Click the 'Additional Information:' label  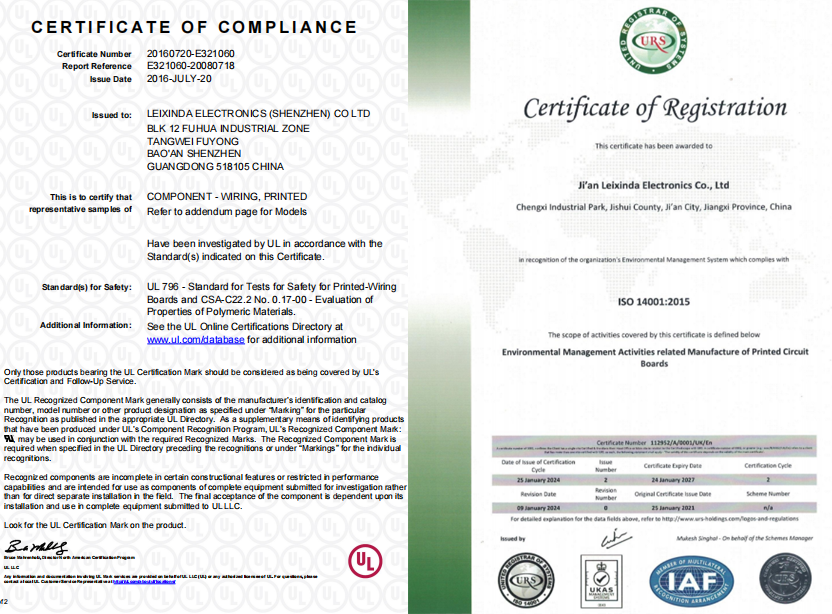click(x=85, y=325)
